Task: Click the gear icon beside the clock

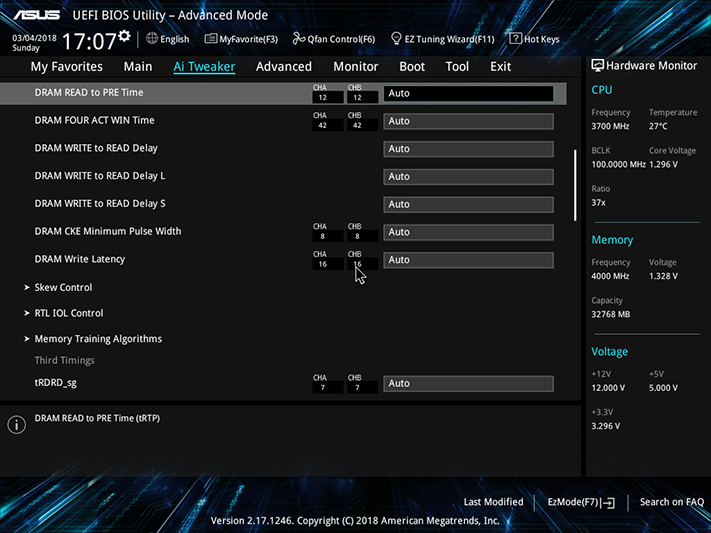Action: (124, 36)
